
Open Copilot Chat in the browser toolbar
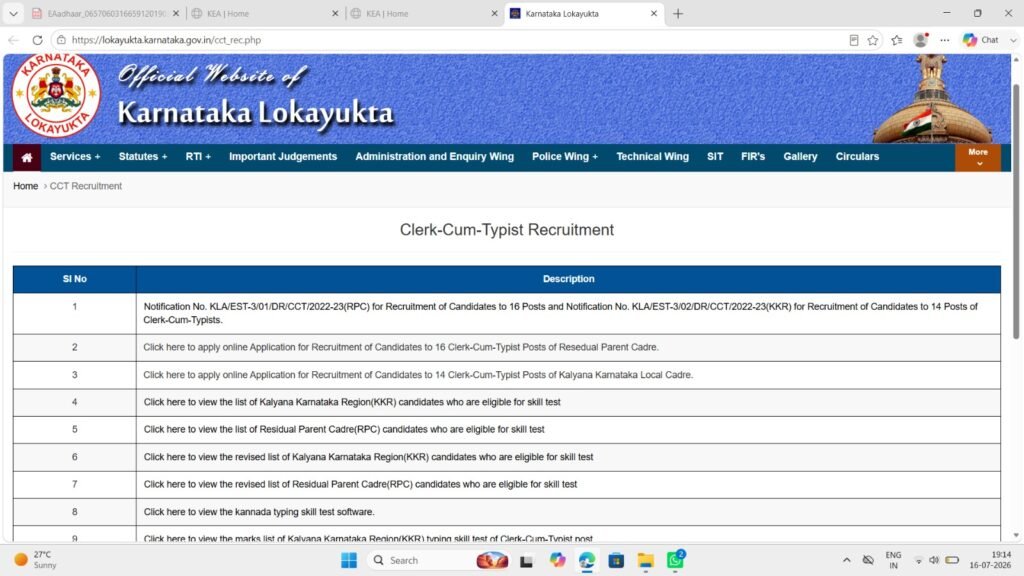981,40
